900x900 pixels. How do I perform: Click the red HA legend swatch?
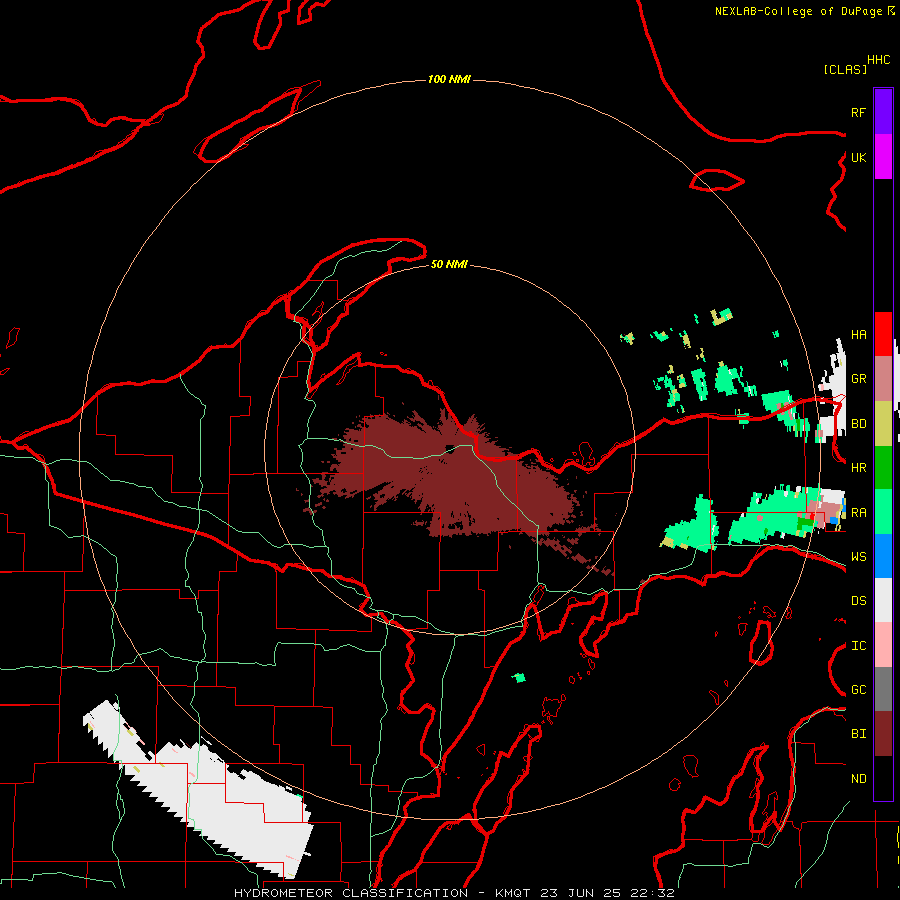[883, 334]
